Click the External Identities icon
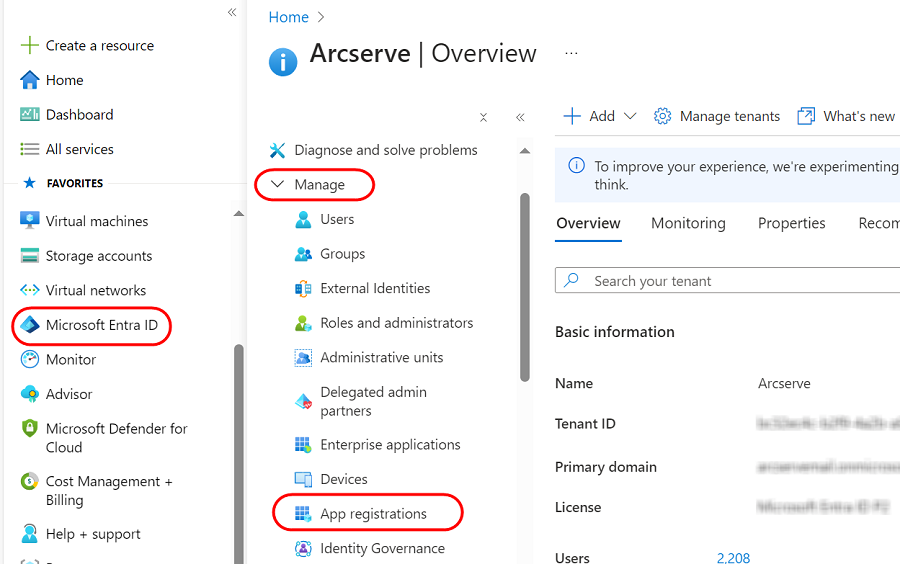This screenshot has height=564, width=900. 303,288
